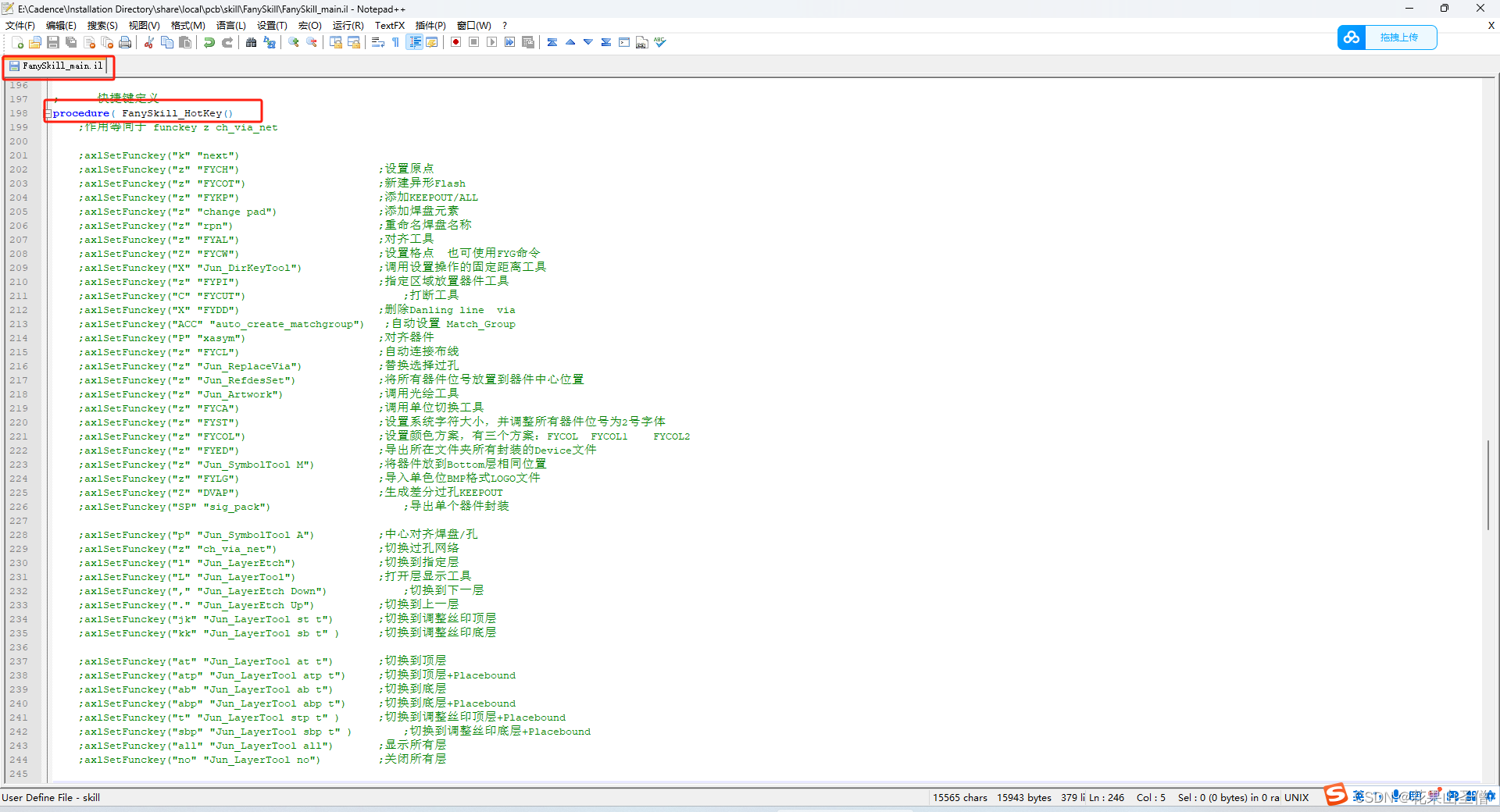This screenshot has height=812, width=1500.
Task: Zoom out using the magnifier minus icon
Action: tap(312, 42)
